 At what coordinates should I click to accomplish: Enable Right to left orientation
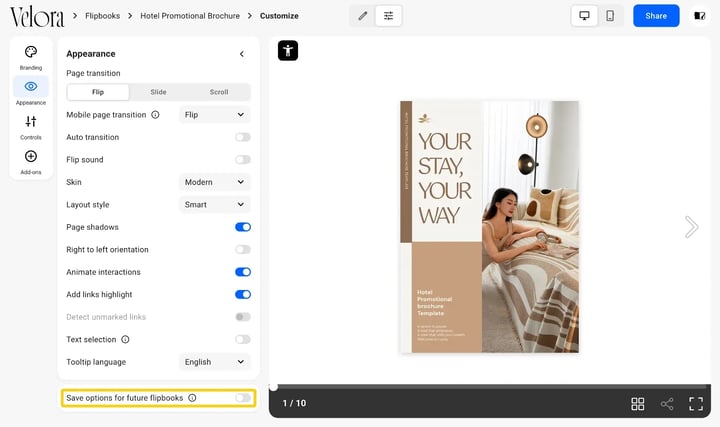(243, 249)
